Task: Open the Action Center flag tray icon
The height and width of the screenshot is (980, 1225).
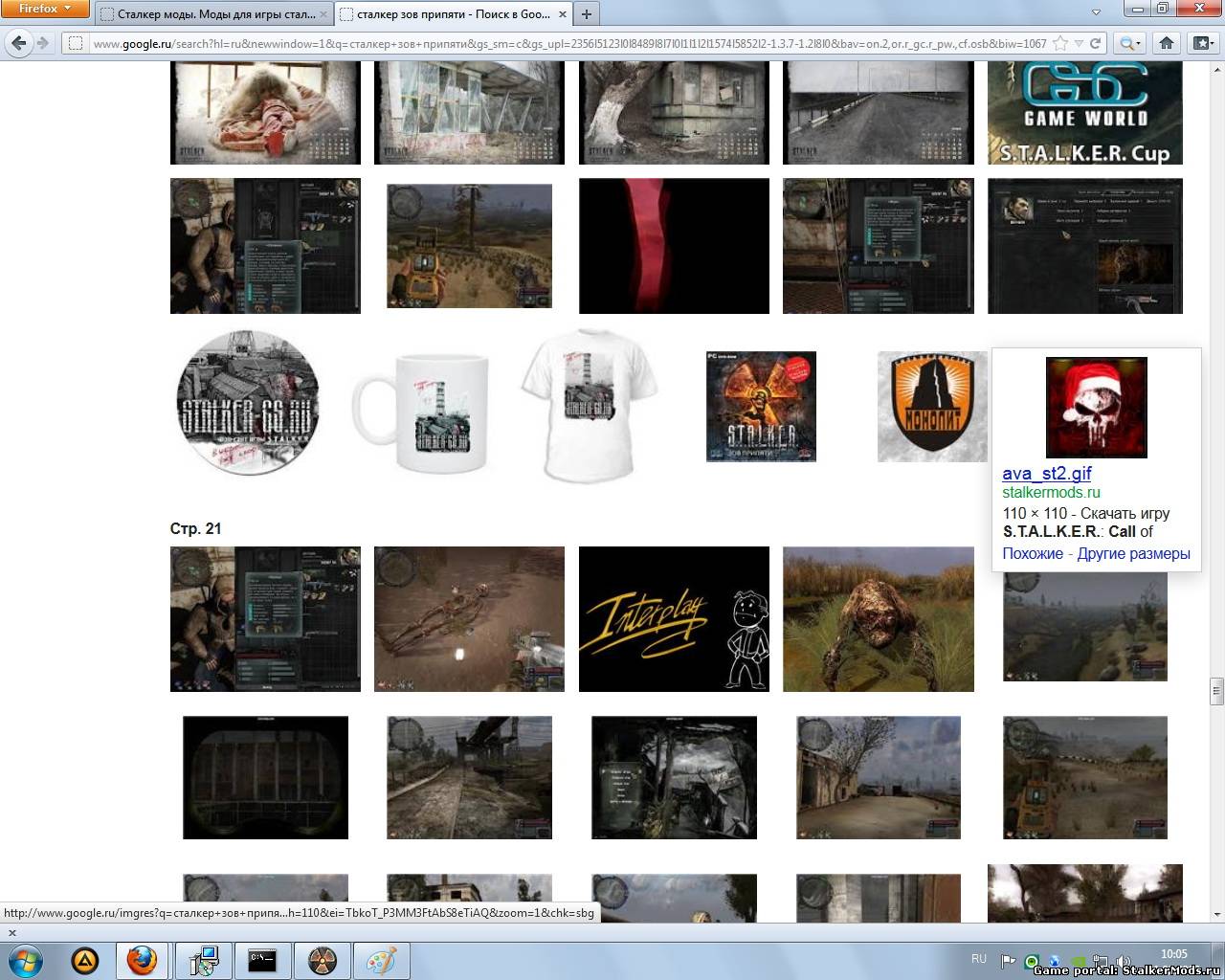Action: tap(1009, 960)
